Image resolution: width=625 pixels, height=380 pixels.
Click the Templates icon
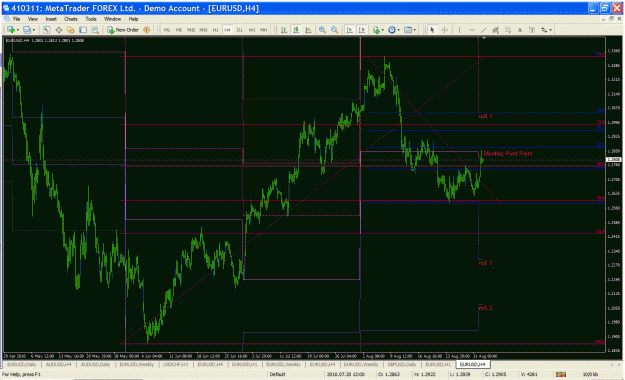408,30
